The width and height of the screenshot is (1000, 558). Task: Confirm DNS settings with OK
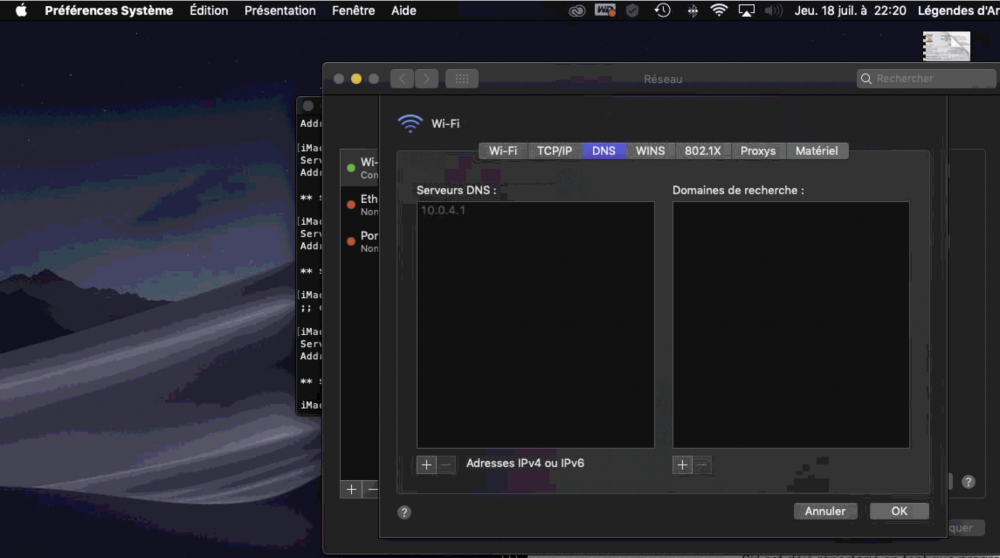click(x=899, y=511)
